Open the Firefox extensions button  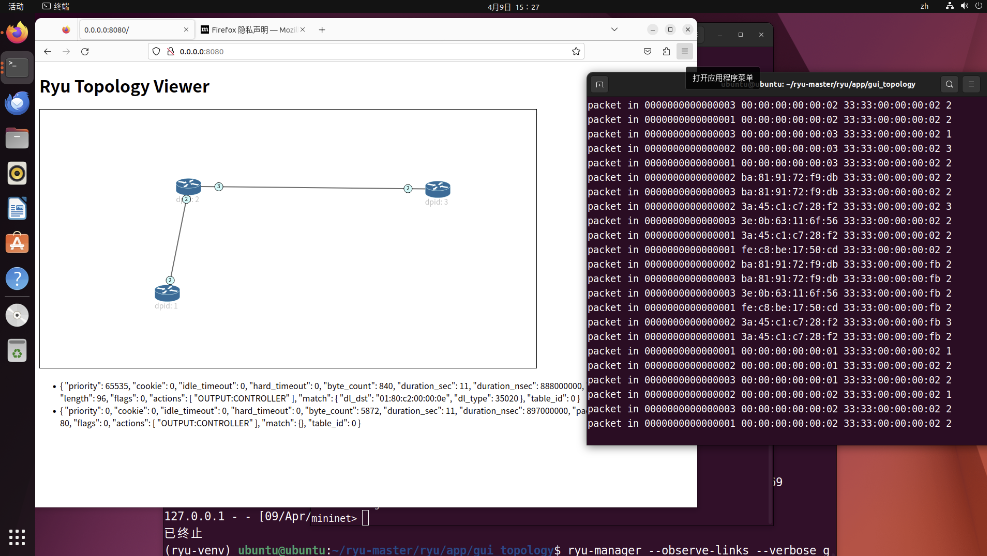(x=665, y=51)
